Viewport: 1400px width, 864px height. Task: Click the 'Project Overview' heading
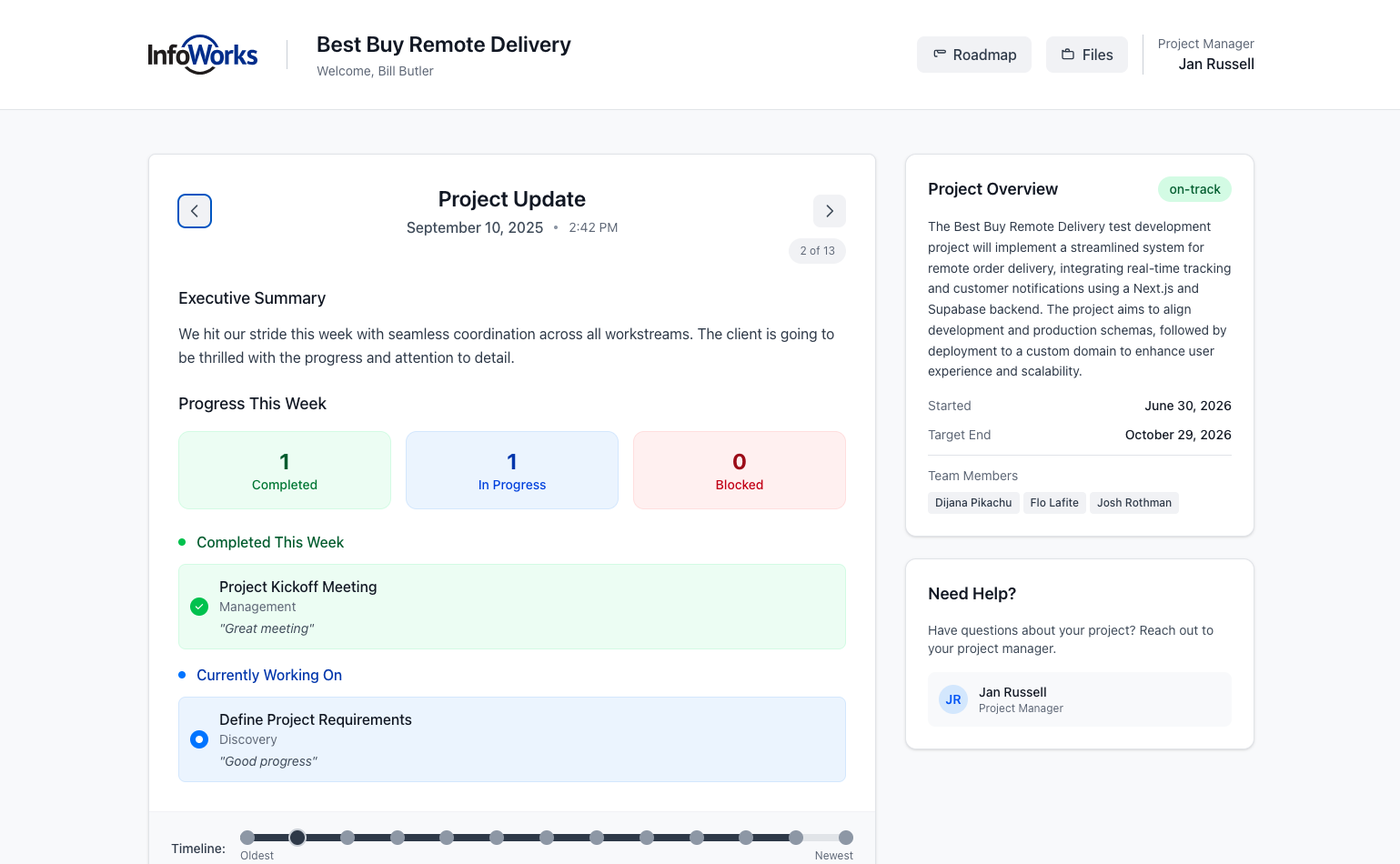tap(993, 189)
